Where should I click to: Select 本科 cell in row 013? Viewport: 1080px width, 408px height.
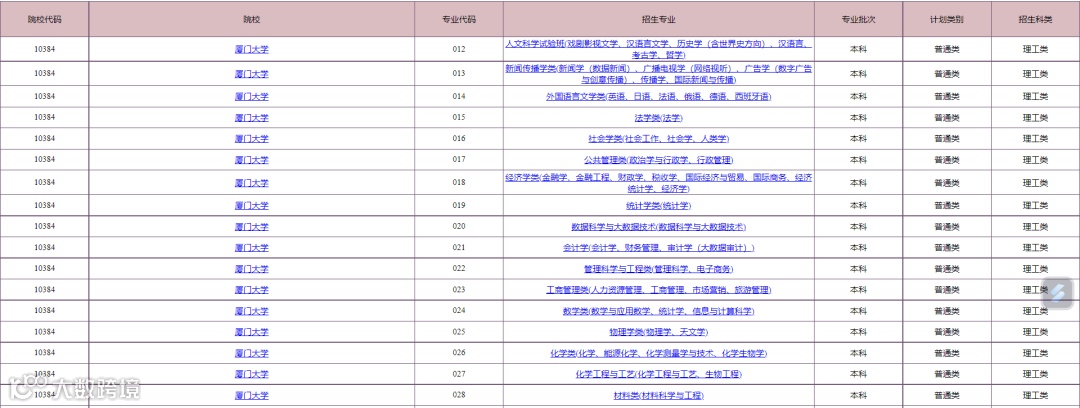(858, 73)
